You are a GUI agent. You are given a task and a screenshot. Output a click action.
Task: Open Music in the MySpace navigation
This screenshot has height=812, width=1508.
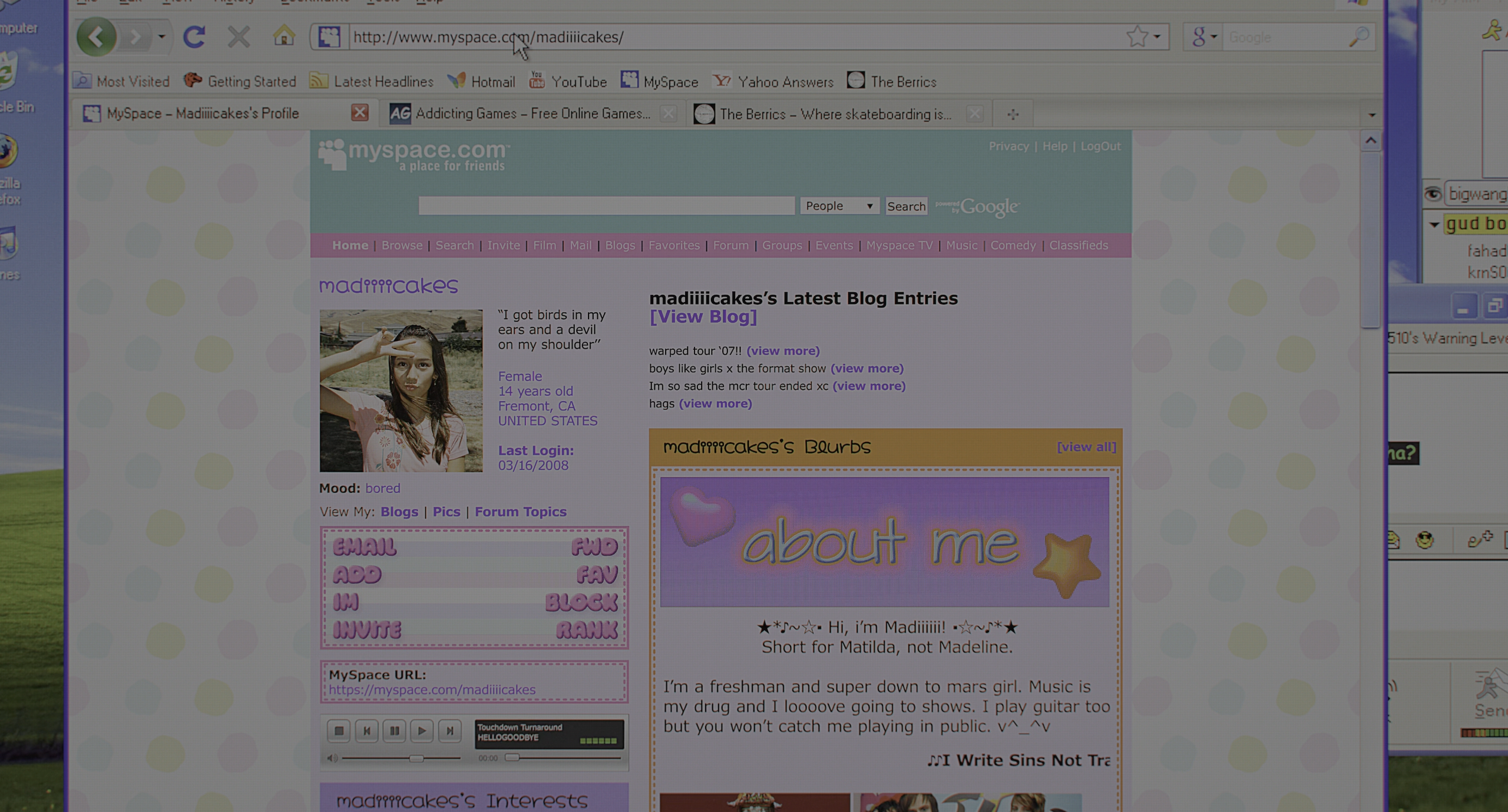[x=961, y=246]
